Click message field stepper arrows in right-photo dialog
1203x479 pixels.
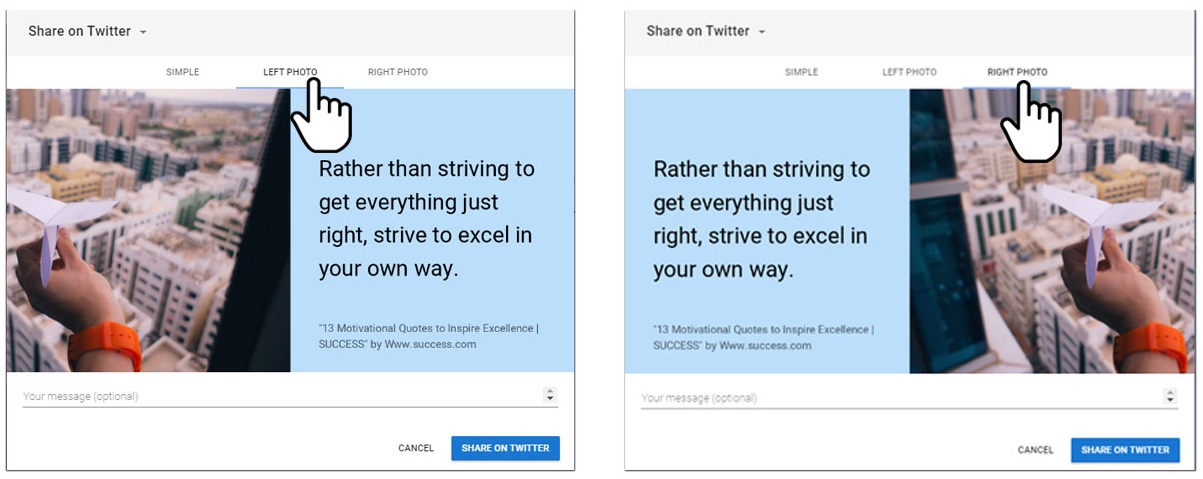coord(1170,396)
